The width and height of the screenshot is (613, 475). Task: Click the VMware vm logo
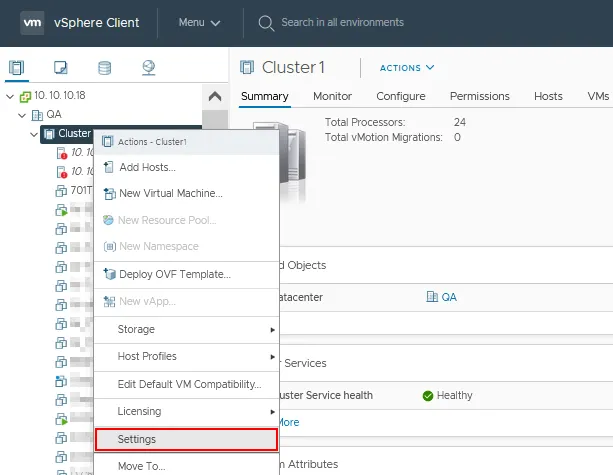pos(32,22)
